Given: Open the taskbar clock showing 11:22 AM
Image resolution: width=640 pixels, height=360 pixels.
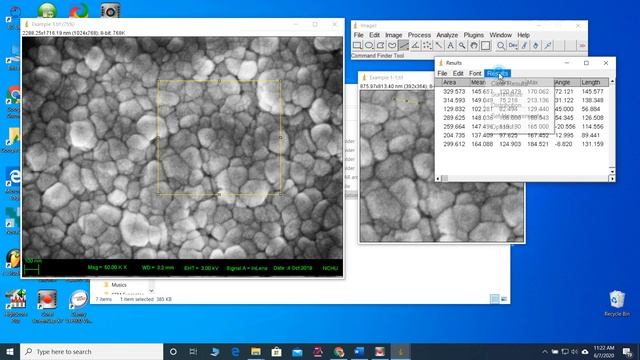Looking at the screenshot, I should [604, 351].
